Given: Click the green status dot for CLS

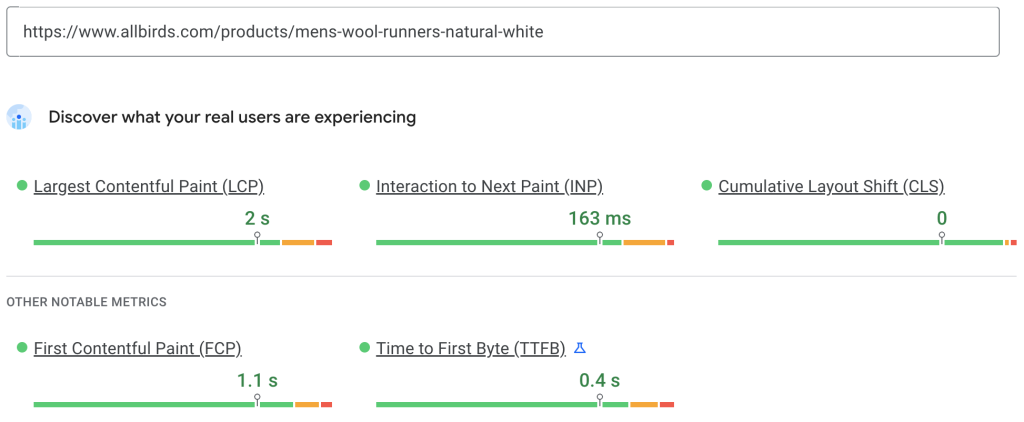Looking at the screenshot, I should tap(707, 186).
